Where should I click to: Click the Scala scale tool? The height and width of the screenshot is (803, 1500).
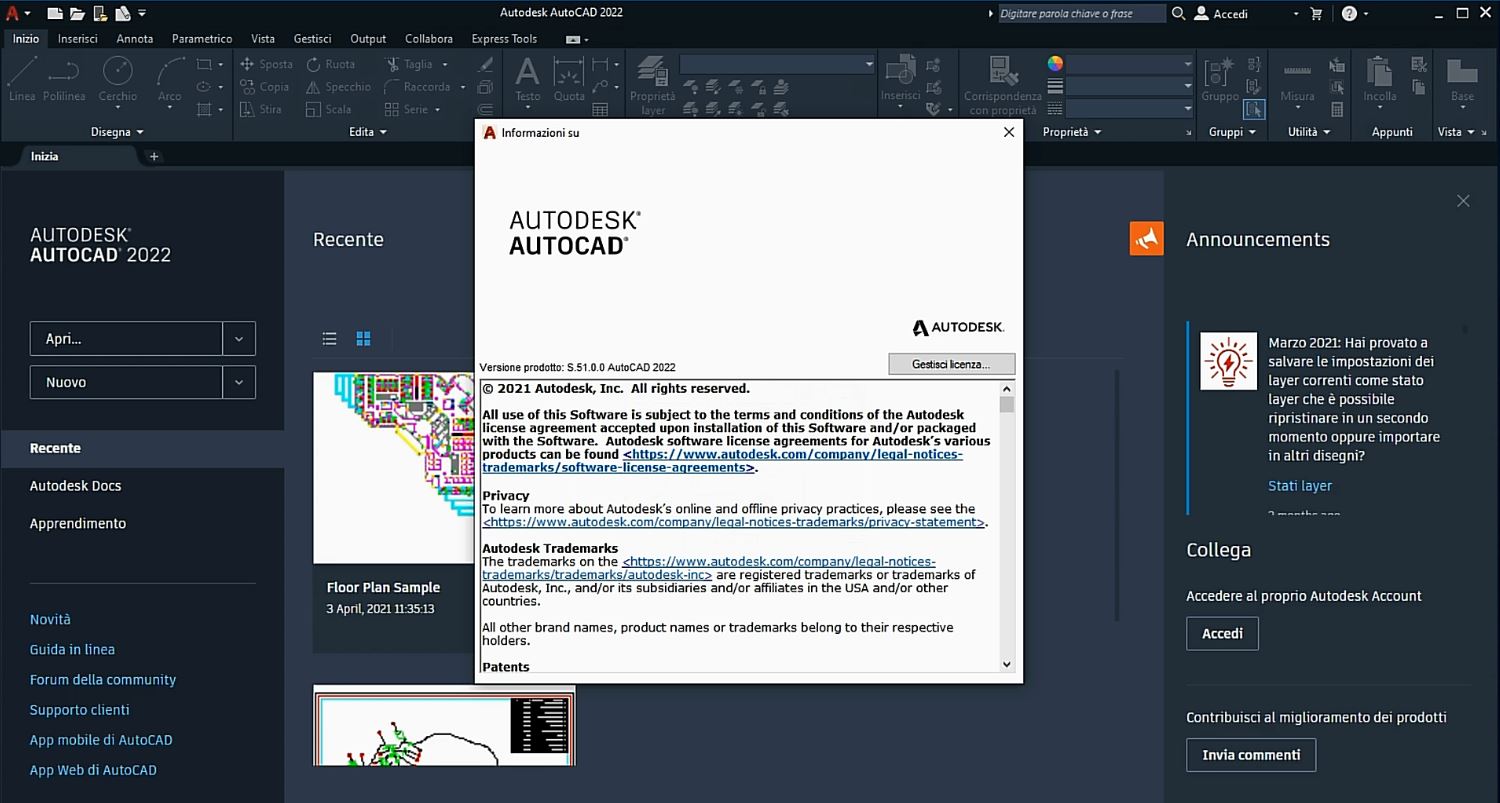pyautogui.click(x=329, y=109)
